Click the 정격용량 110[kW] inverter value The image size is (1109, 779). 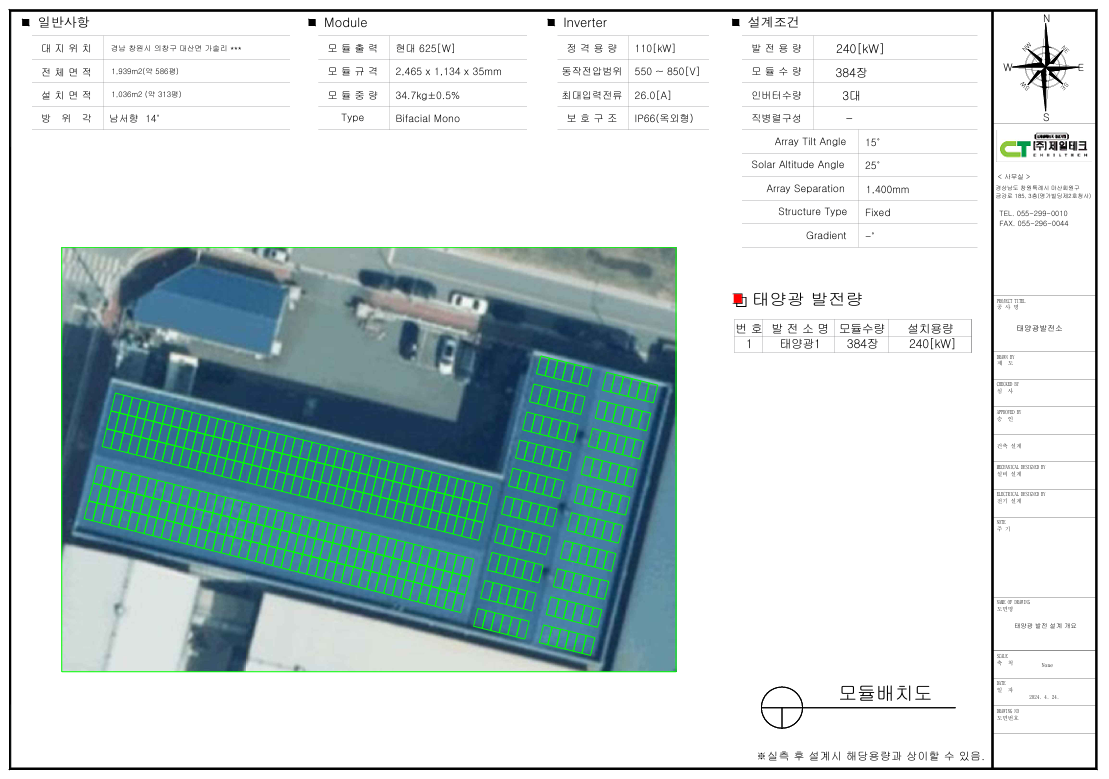[x=655, y=48]
